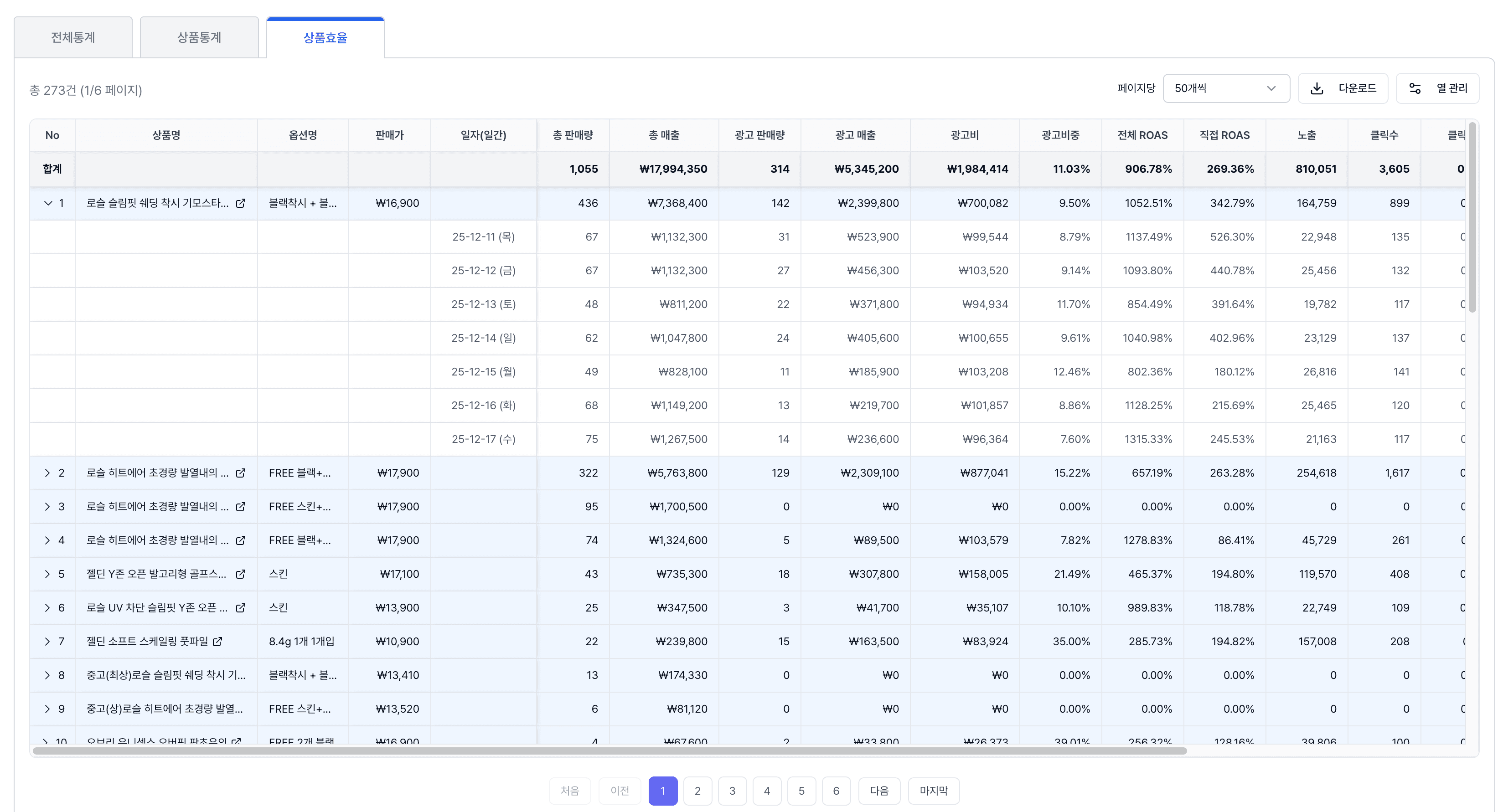Switch to the 전체통계 tab
The image size is (1498, 812).
(x=73, y=38)
